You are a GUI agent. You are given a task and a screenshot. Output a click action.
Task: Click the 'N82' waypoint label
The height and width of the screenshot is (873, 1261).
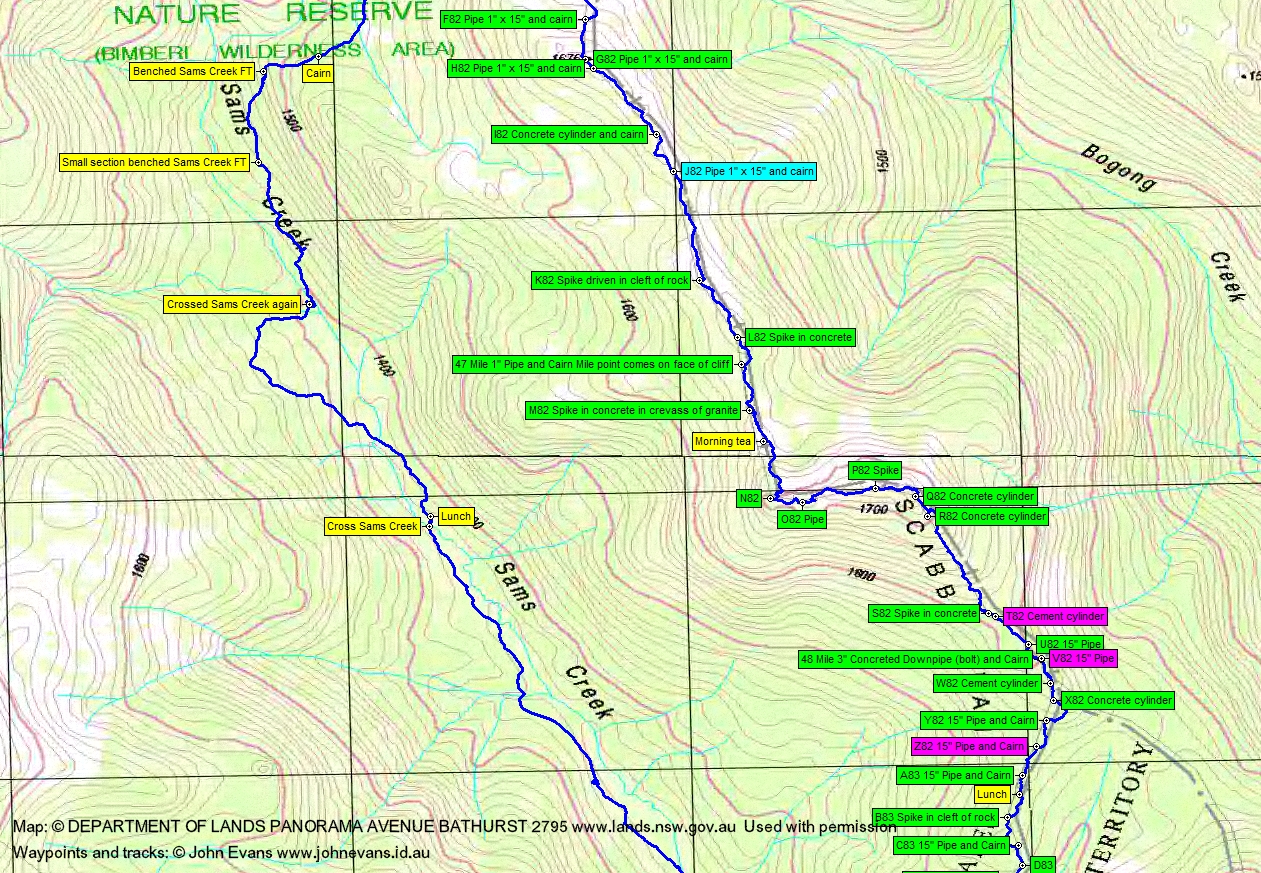[x=750, y=497]
